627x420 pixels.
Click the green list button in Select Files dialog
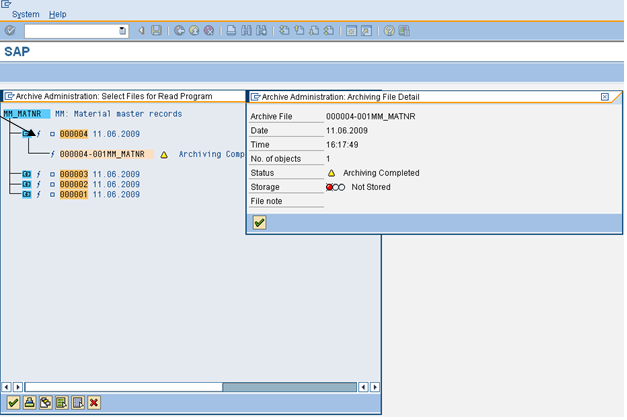[62, 402]
